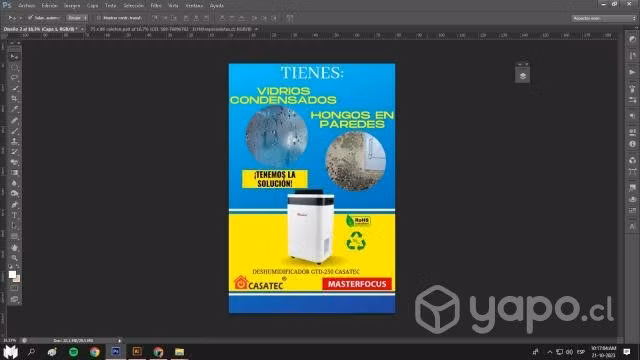This screenshot has width=640, height=360.
Task: Open the workspace switcher dropdown
Action: tap(603, 18)
